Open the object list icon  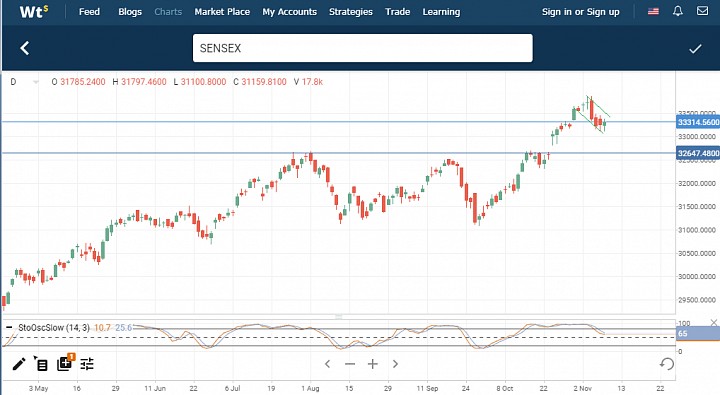coord(40,364)
